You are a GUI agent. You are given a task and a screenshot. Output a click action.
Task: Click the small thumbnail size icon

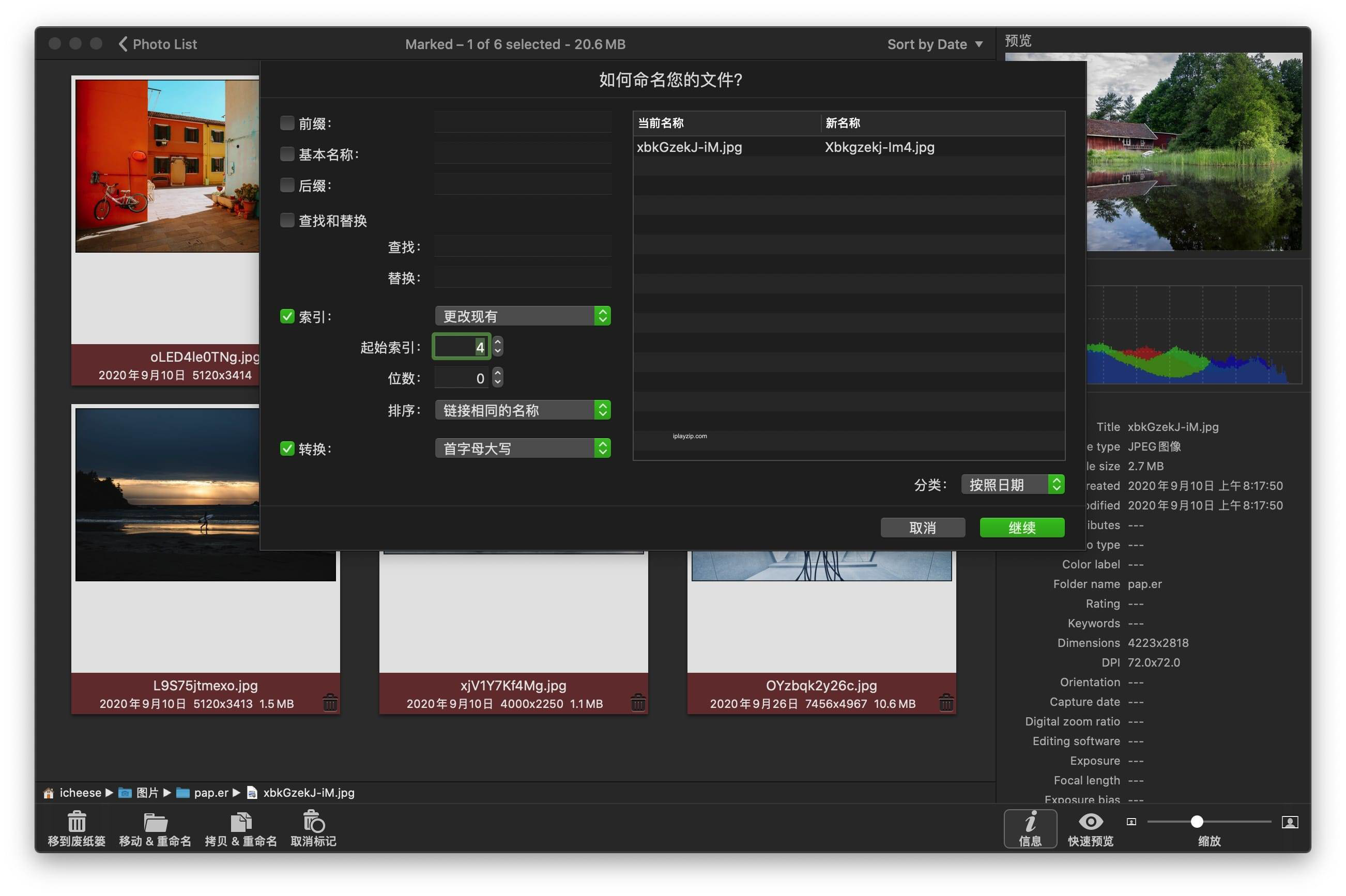tap(1131, 822)
